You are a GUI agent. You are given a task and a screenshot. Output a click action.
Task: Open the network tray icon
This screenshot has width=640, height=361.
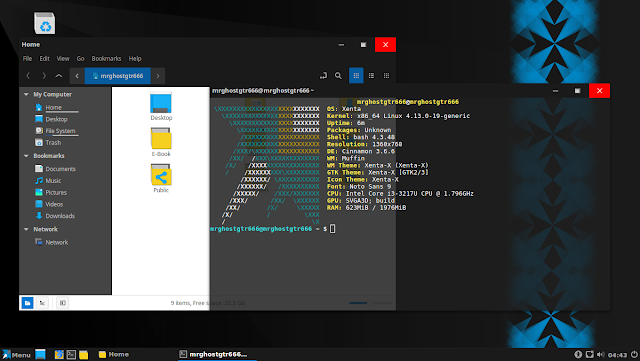click(589, 354)
